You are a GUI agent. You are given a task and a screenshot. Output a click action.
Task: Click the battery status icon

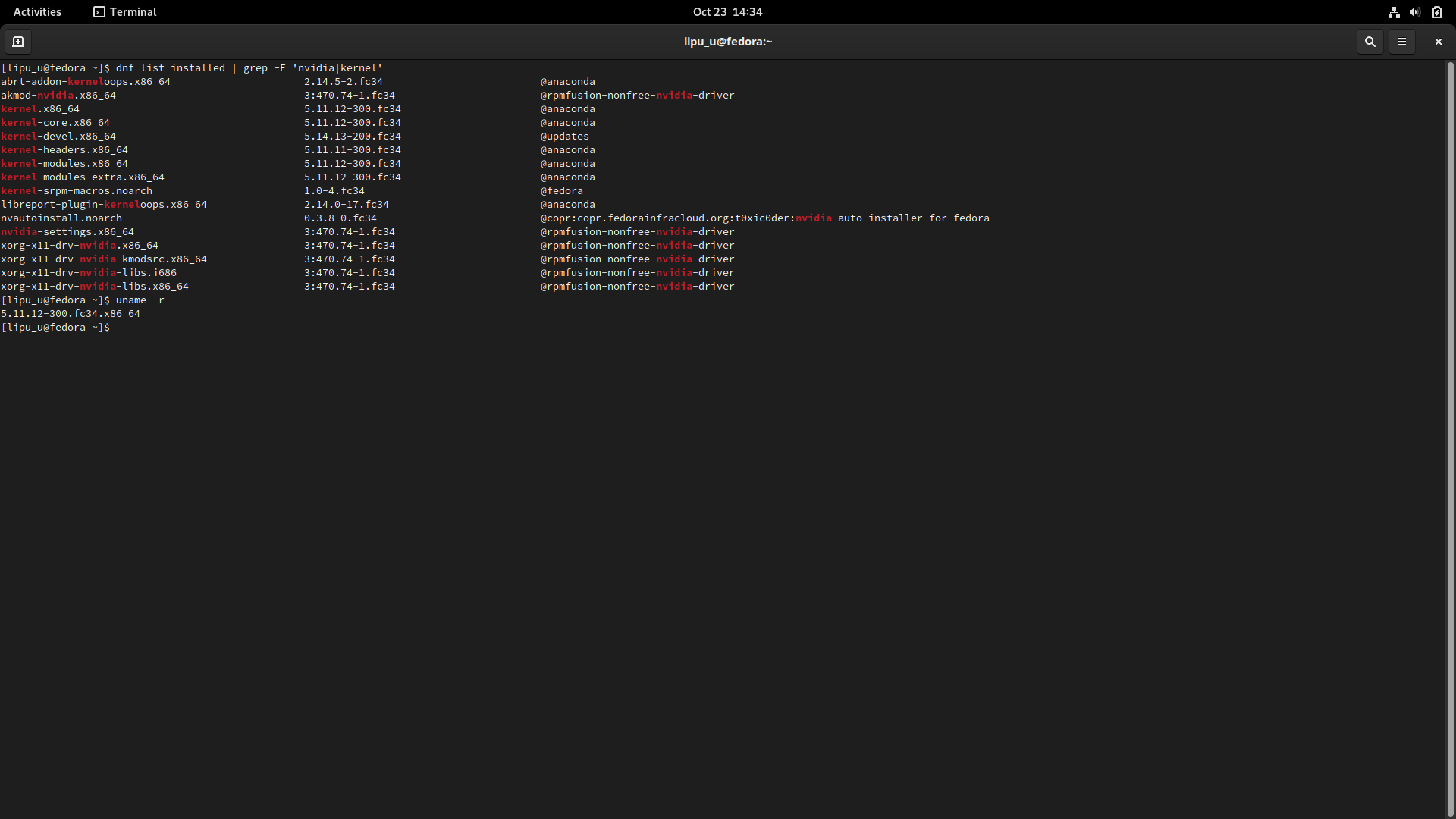[1436, 12]
